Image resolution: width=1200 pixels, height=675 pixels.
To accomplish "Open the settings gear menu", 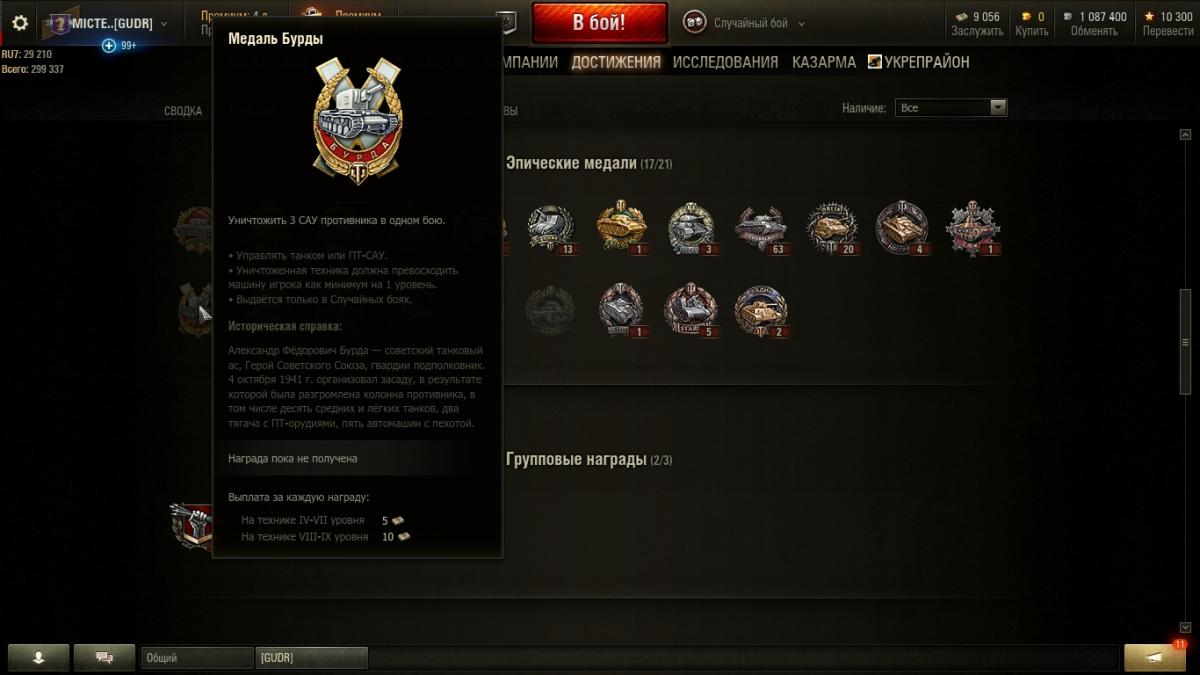I will coord(20,22).
